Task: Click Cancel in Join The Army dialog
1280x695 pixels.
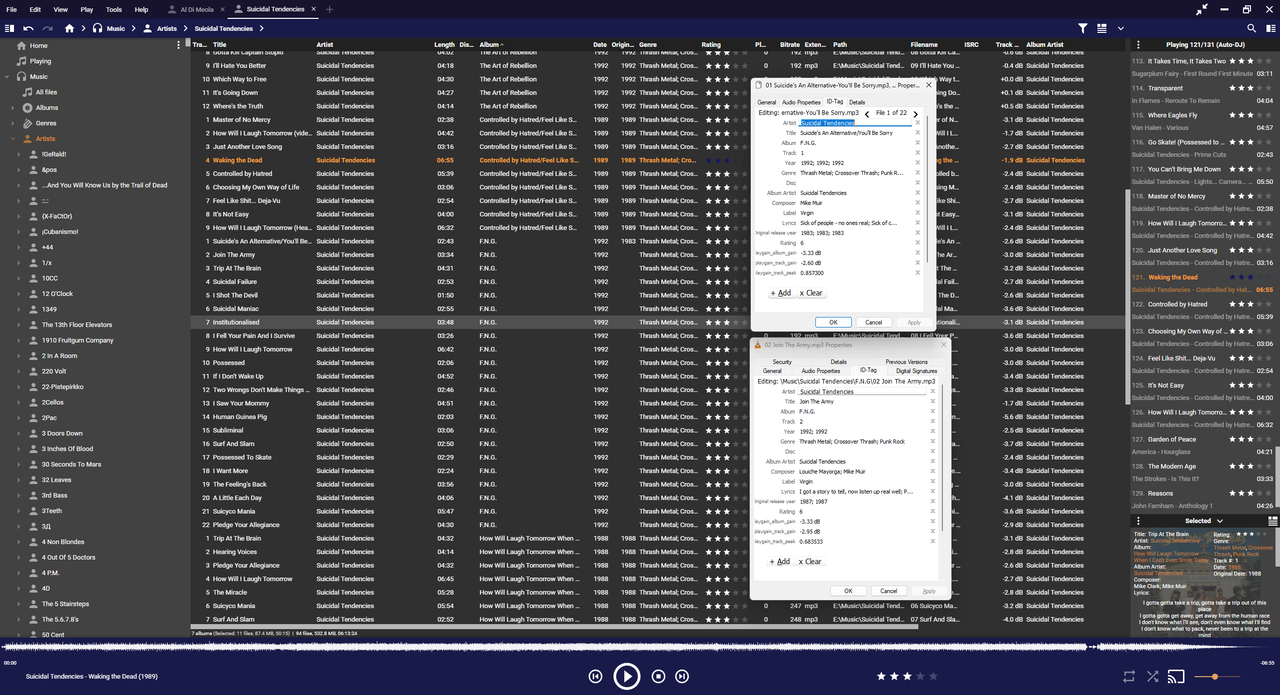Action: (889, 590)
